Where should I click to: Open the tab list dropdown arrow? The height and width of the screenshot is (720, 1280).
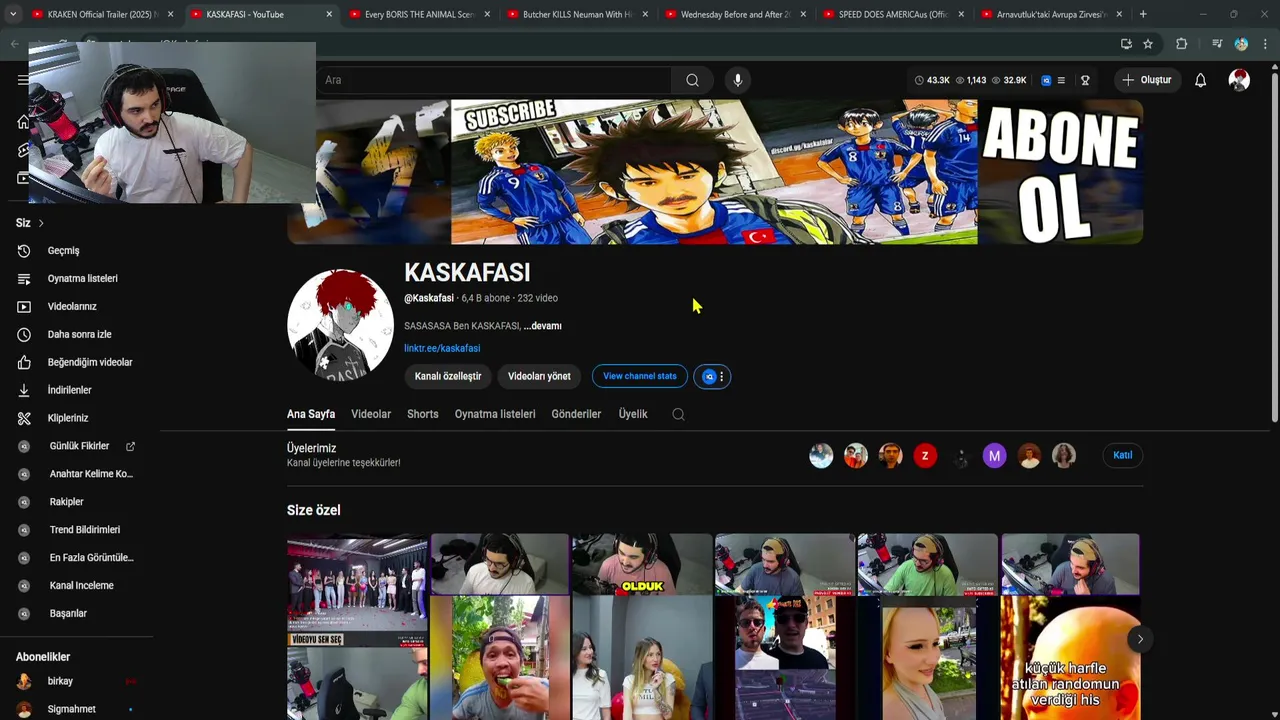coord(12,14)
